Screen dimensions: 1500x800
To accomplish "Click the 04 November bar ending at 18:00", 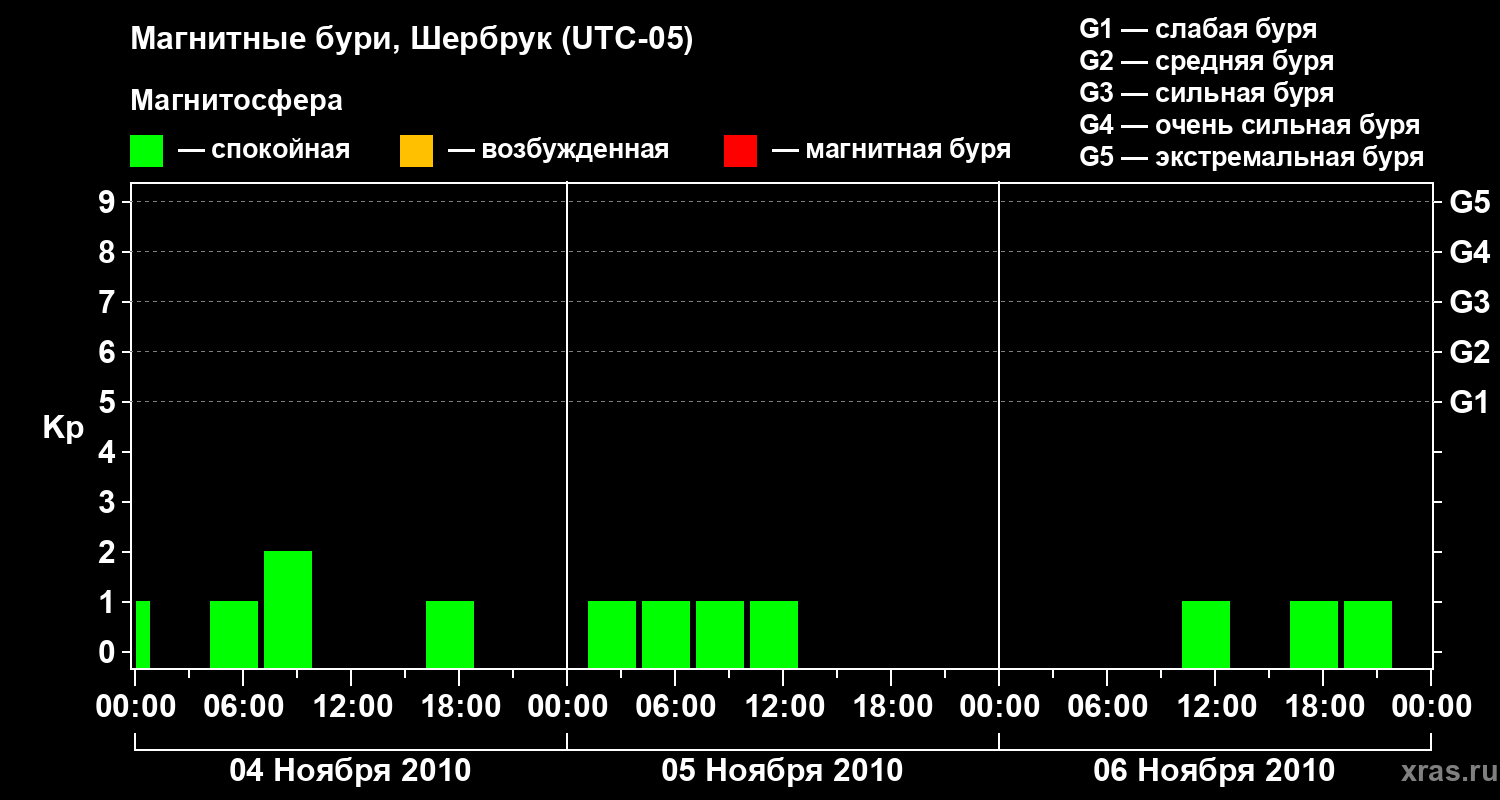I will 450,634.
